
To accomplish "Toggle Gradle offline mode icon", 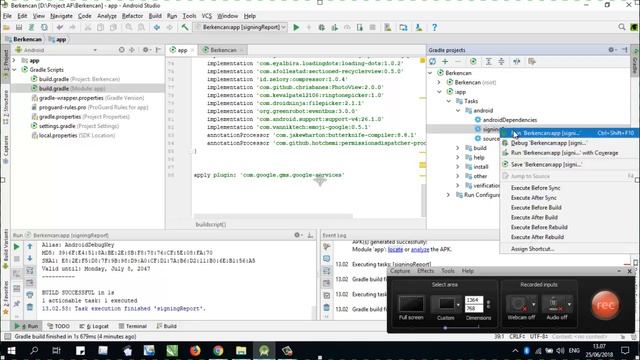I will (517, 61).
